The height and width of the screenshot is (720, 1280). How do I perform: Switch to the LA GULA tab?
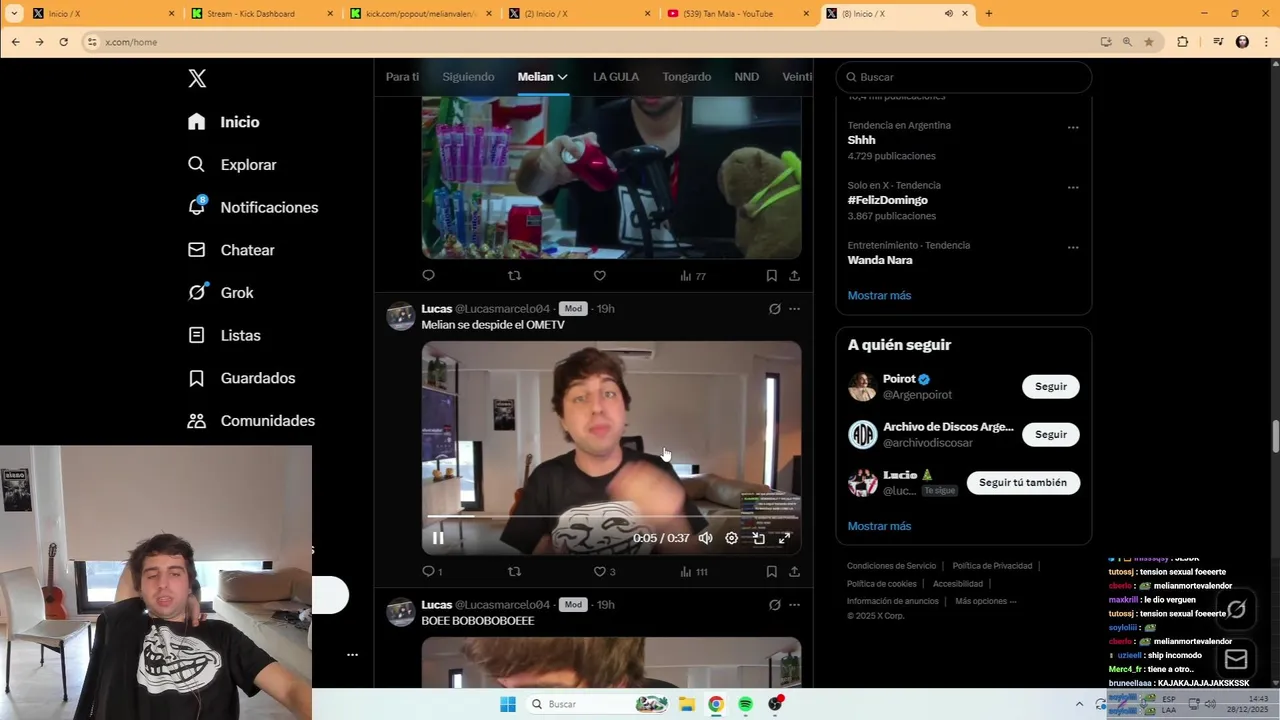pyautogui.click(x=615, y=77)
